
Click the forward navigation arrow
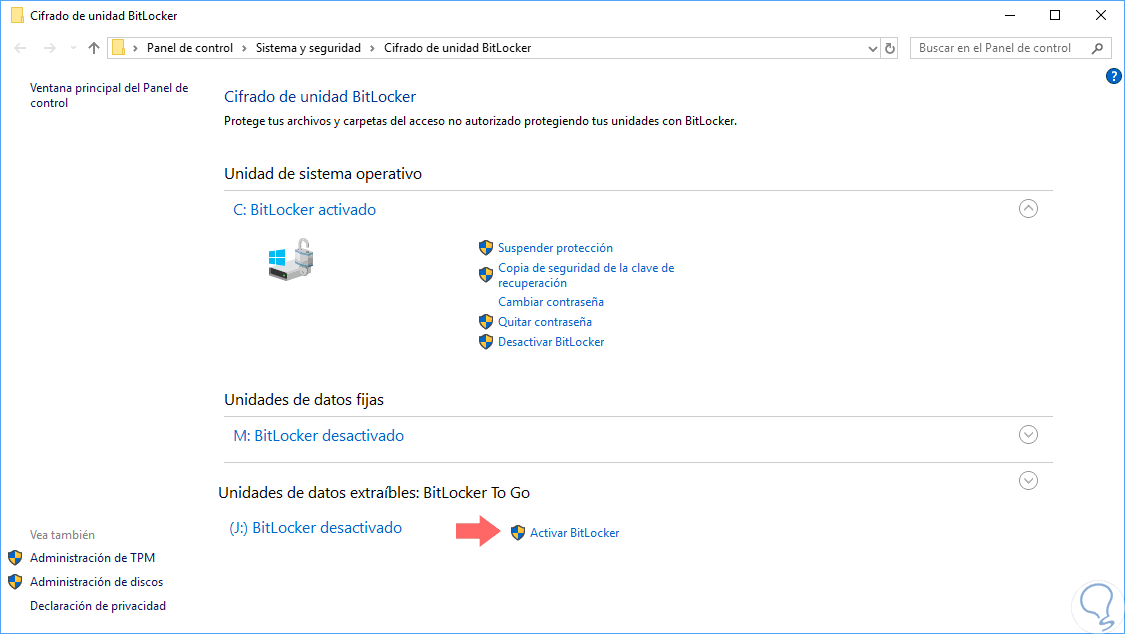pos(50,48)
